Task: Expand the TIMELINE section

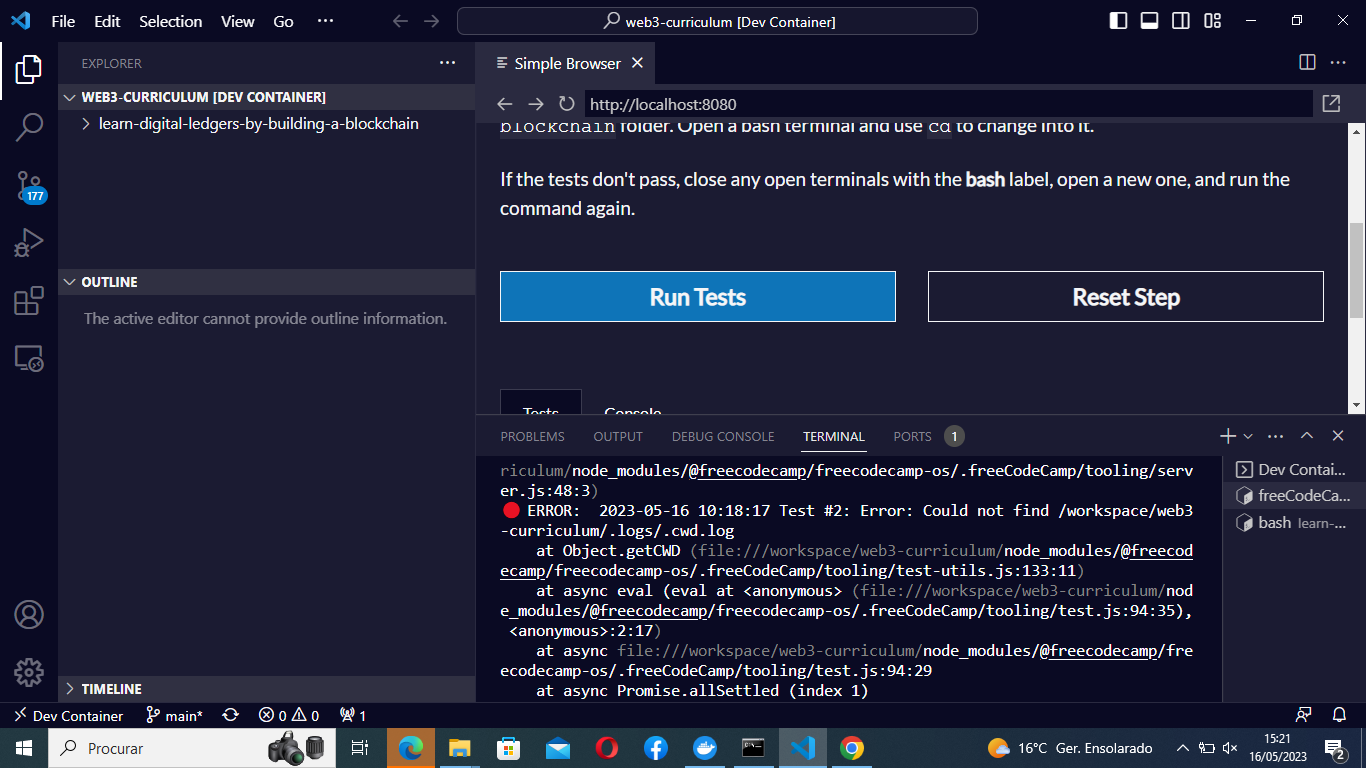Action: click(69, 688)
